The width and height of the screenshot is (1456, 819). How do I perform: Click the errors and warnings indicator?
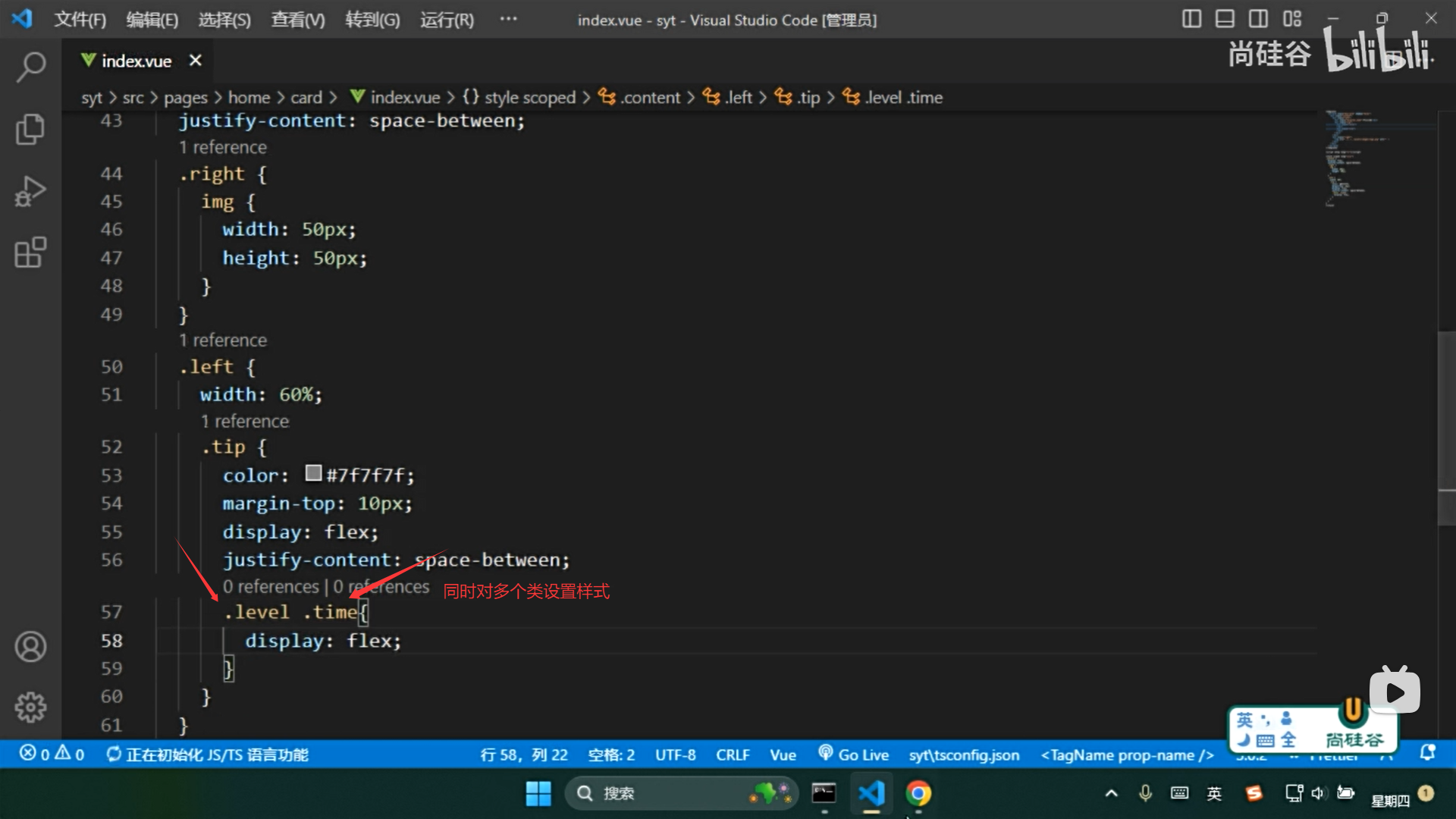(x=52, y=755)
